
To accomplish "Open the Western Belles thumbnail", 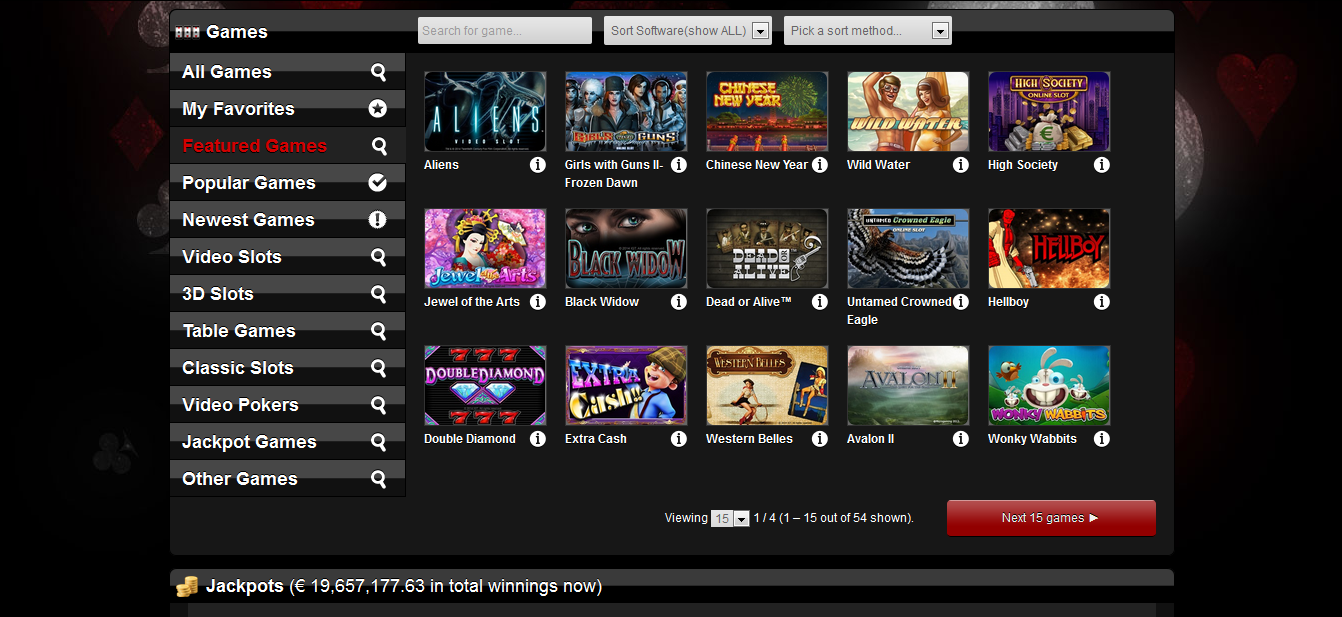I will pos(767,385).
